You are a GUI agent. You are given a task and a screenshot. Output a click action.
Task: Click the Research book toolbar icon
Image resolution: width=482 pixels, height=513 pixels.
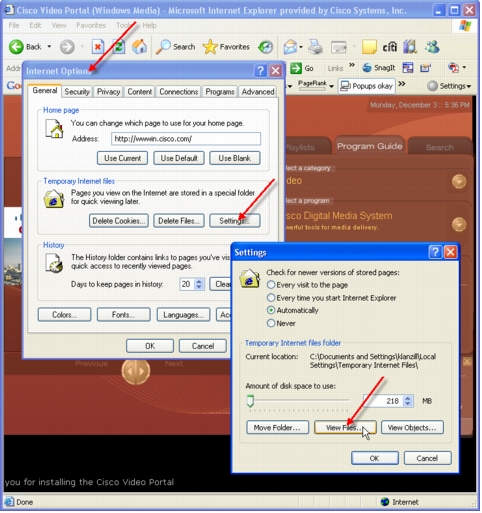coord(410,47)
